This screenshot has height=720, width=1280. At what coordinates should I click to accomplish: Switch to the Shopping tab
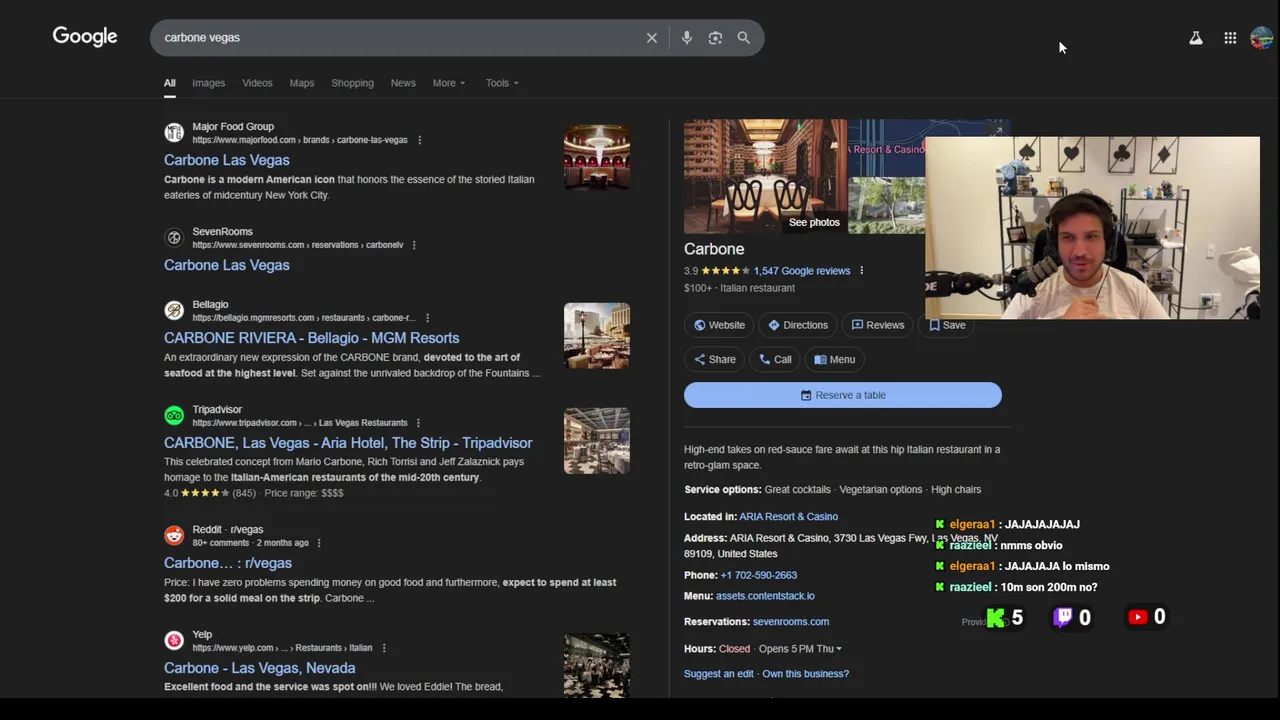point(352,83)
